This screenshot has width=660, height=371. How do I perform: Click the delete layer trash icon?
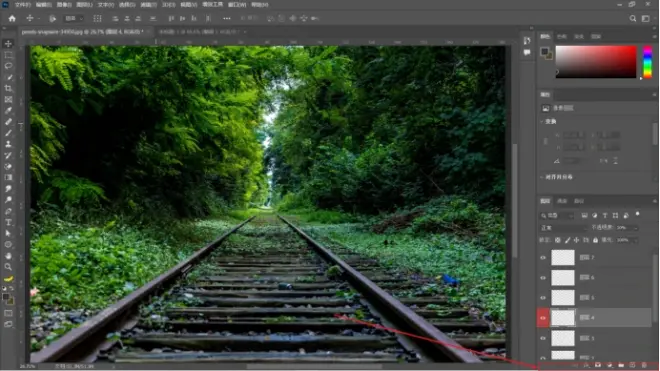[644, 365]
